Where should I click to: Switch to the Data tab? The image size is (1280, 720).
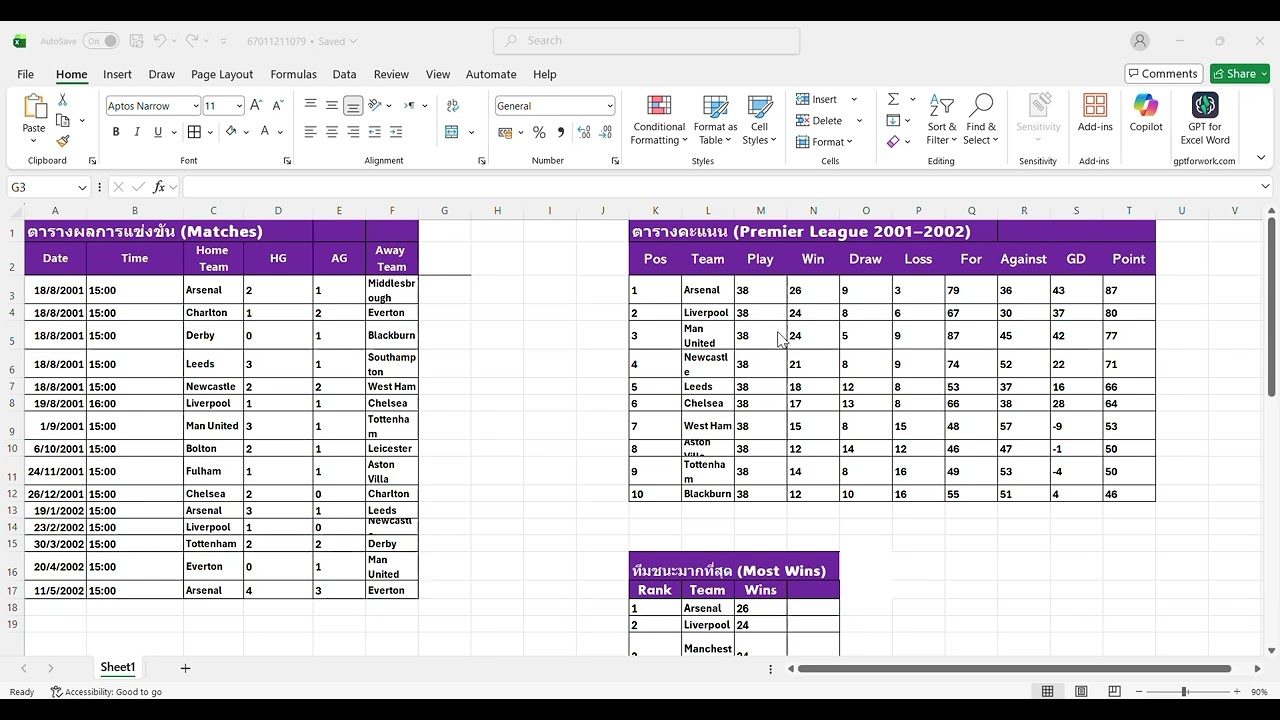(x=344, y=74)
